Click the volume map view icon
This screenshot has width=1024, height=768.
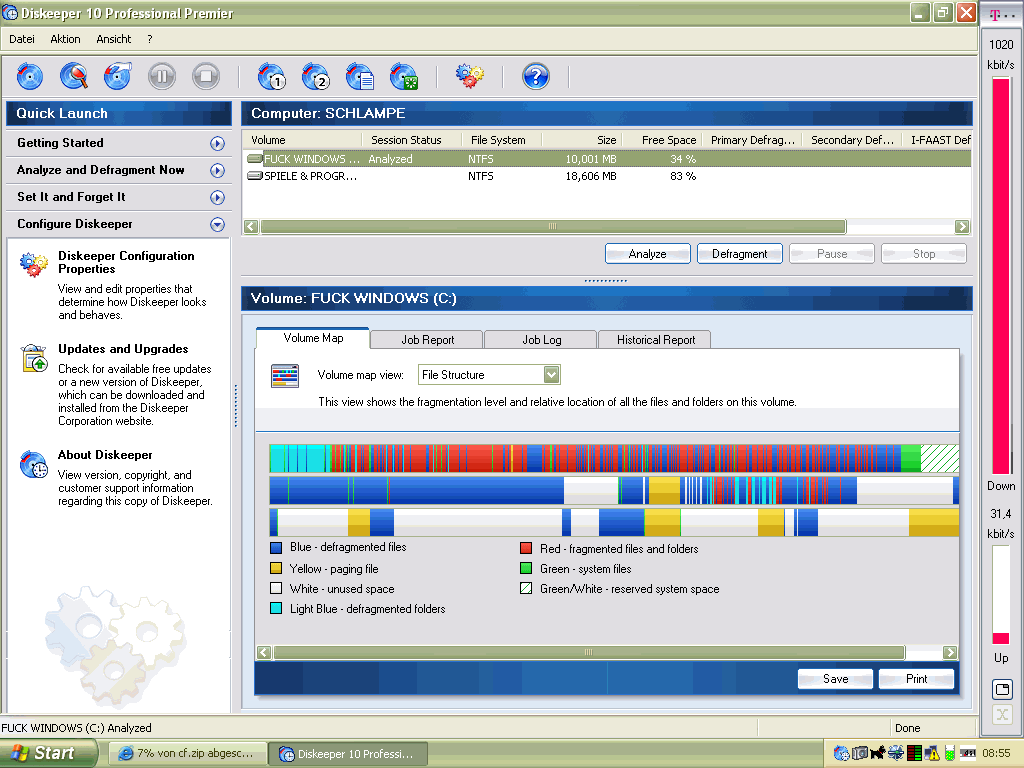click(285, 376)
